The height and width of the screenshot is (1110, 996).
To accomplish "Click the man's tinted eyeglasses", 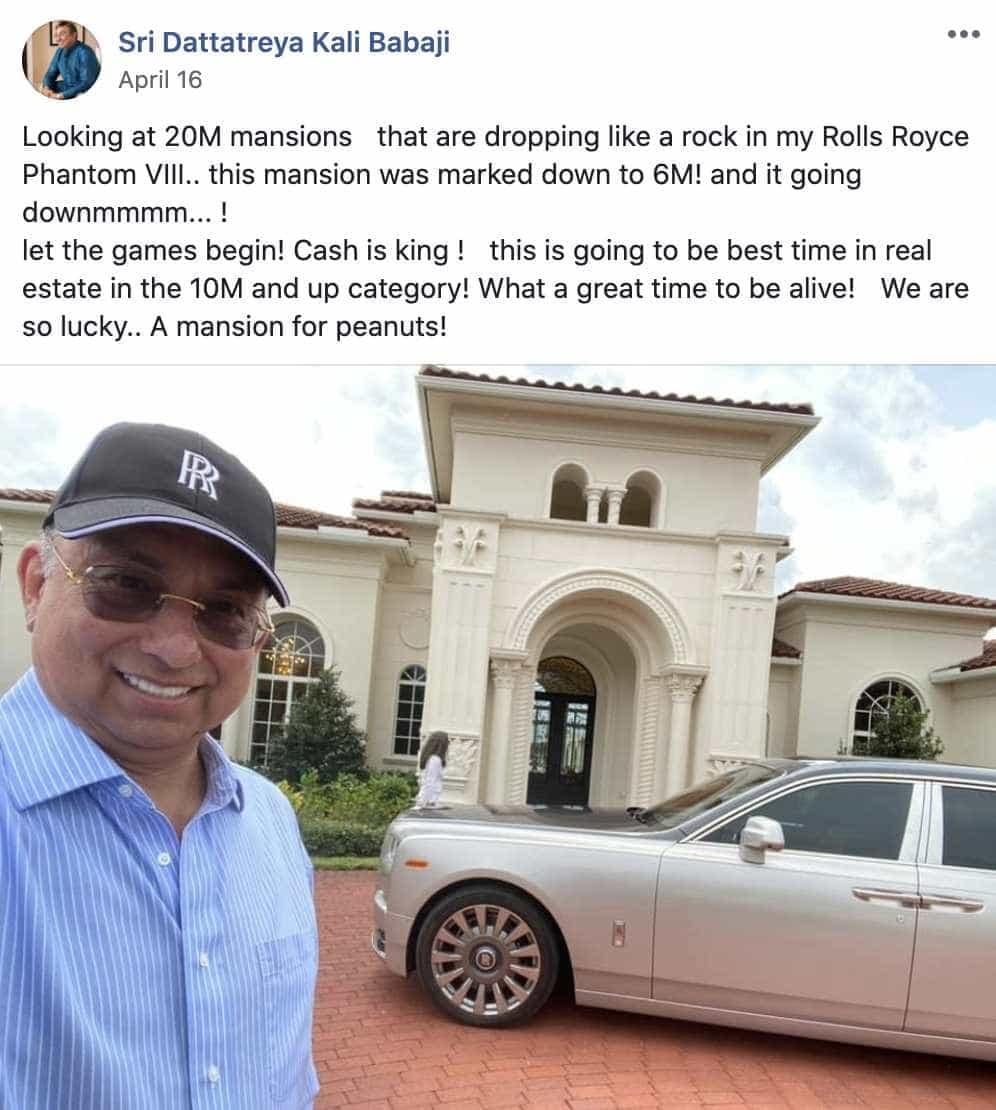I will pyautogui.click(x=166, y=602).
